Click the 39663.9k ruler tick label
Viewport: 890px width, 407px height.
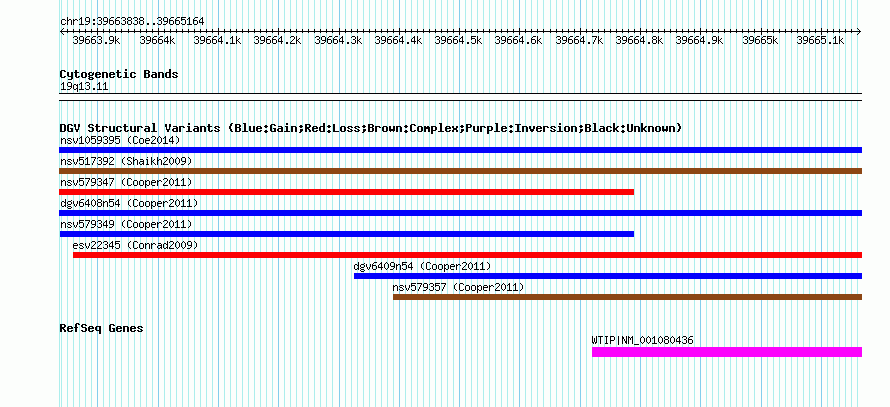coord(96,41)
